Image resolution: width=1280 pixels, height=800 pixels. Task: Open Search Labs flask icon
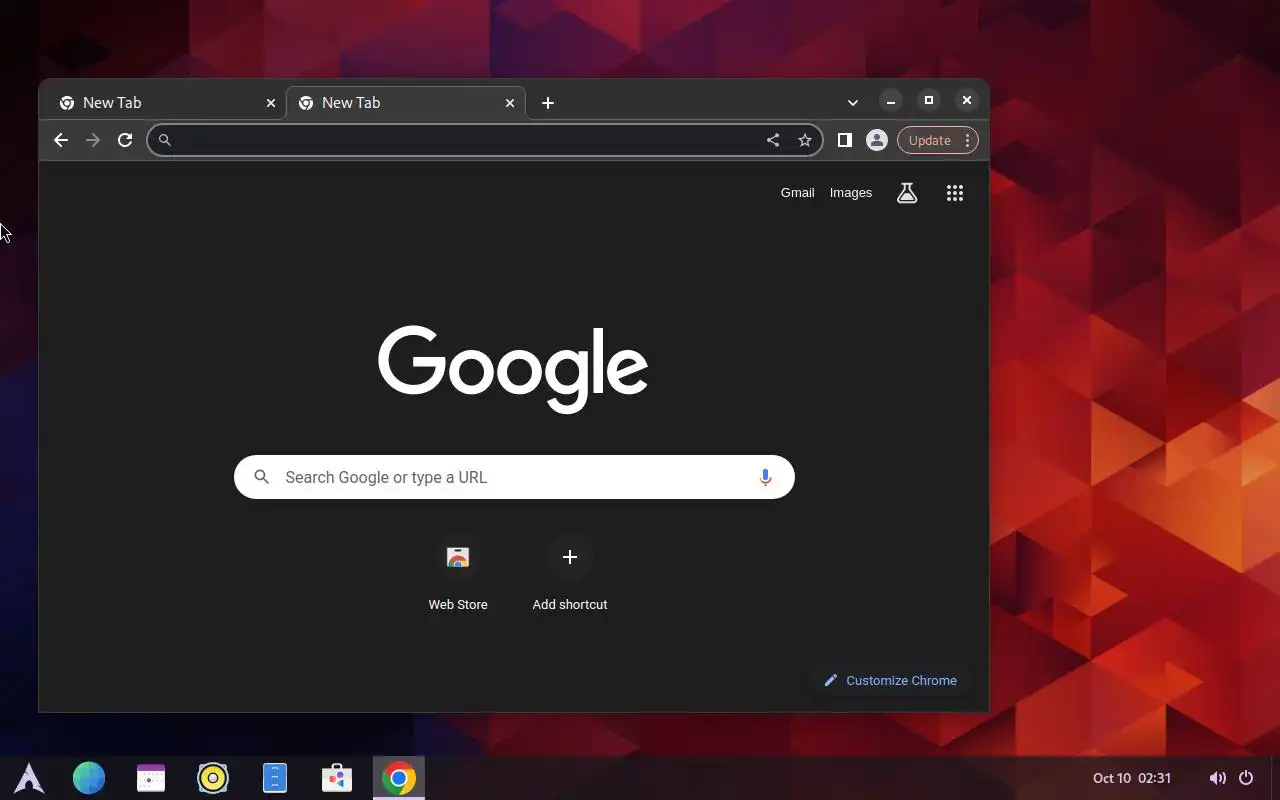(x=907, y=193)
